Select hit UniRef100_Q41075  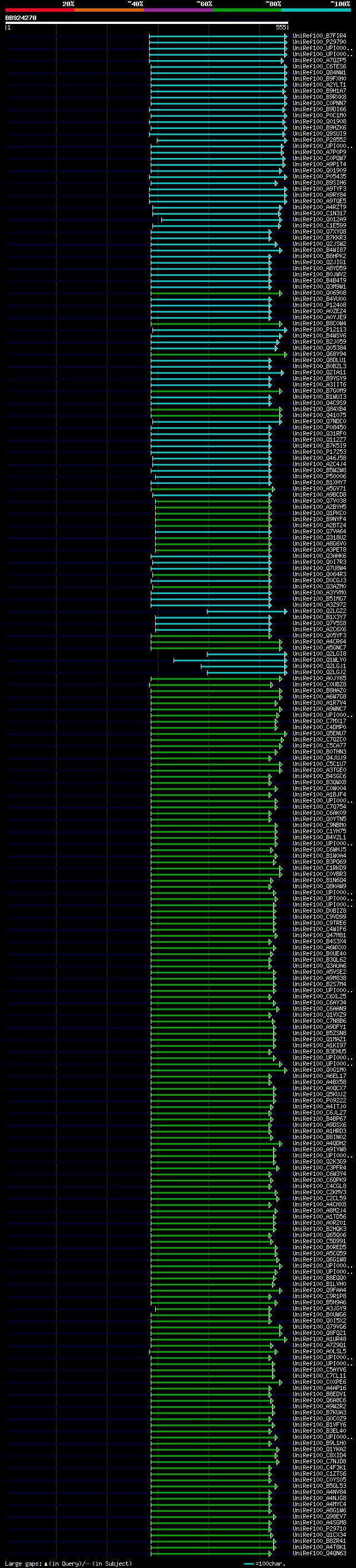(x=319, y=415)
